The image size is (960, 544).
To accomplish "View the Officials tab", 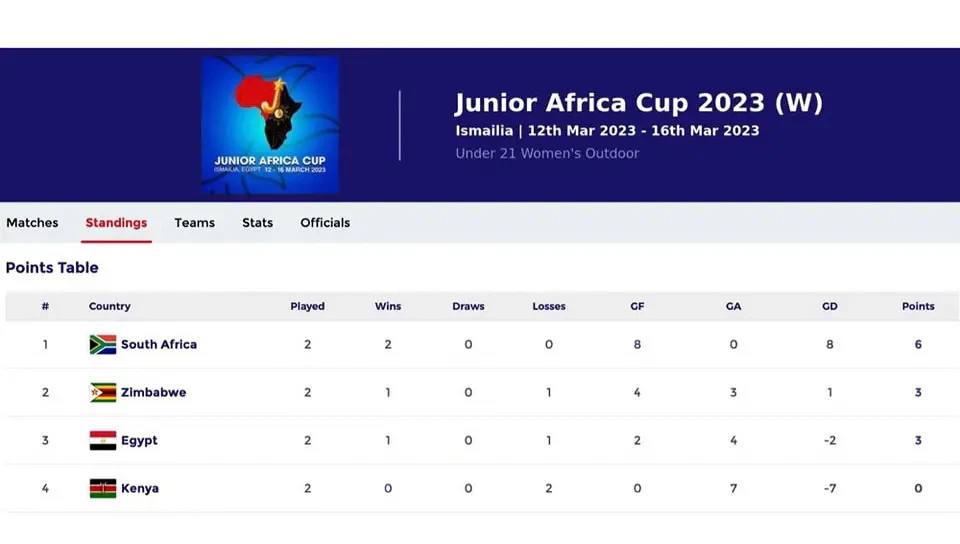I will click(x=325, y=223).
